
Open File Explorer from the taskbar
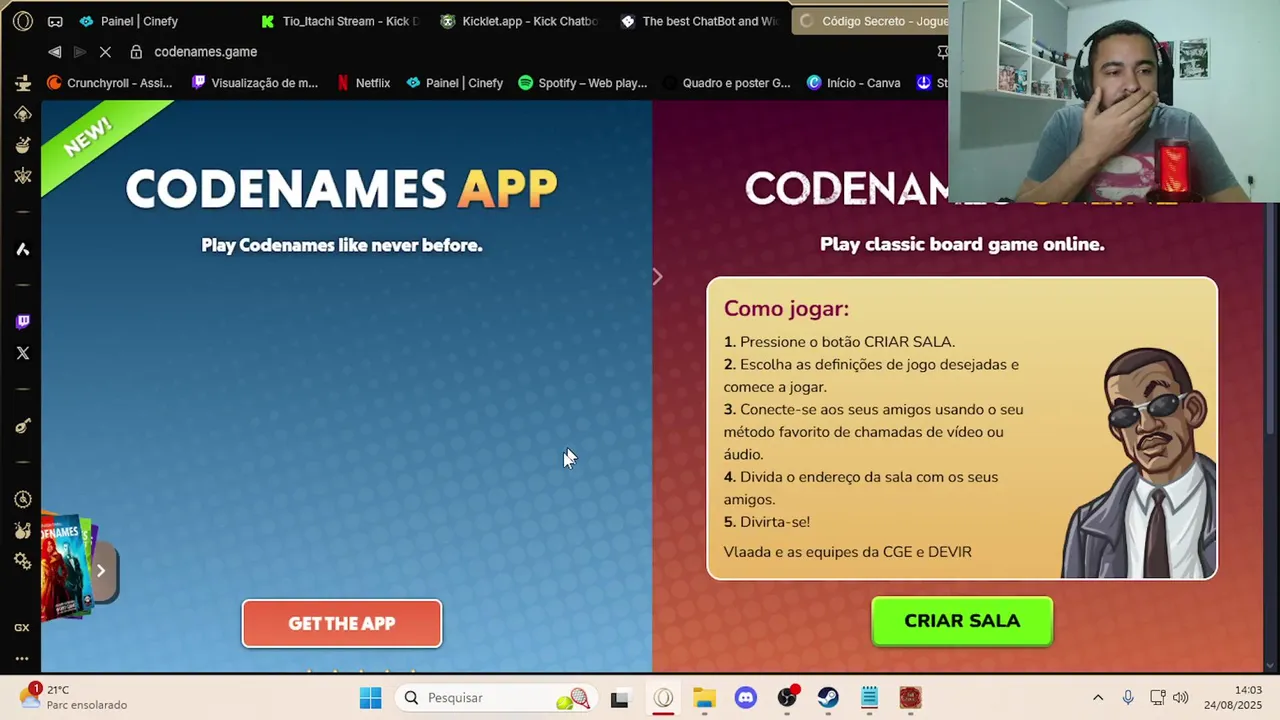pos(705,698)
